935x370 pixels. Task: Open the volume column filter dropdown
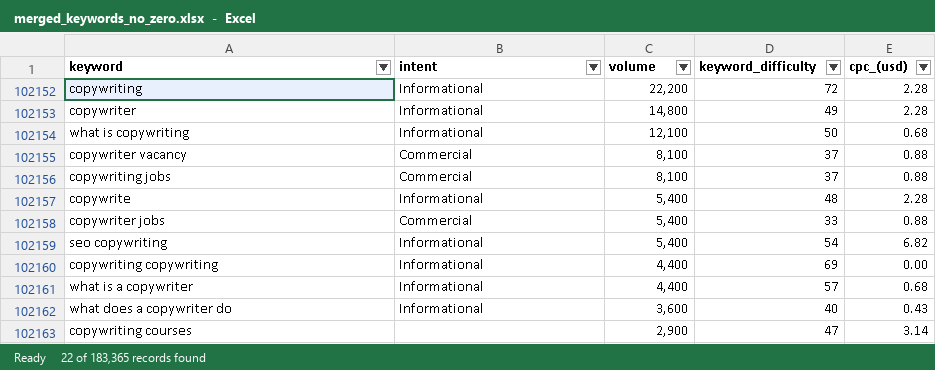click(683, 67)
